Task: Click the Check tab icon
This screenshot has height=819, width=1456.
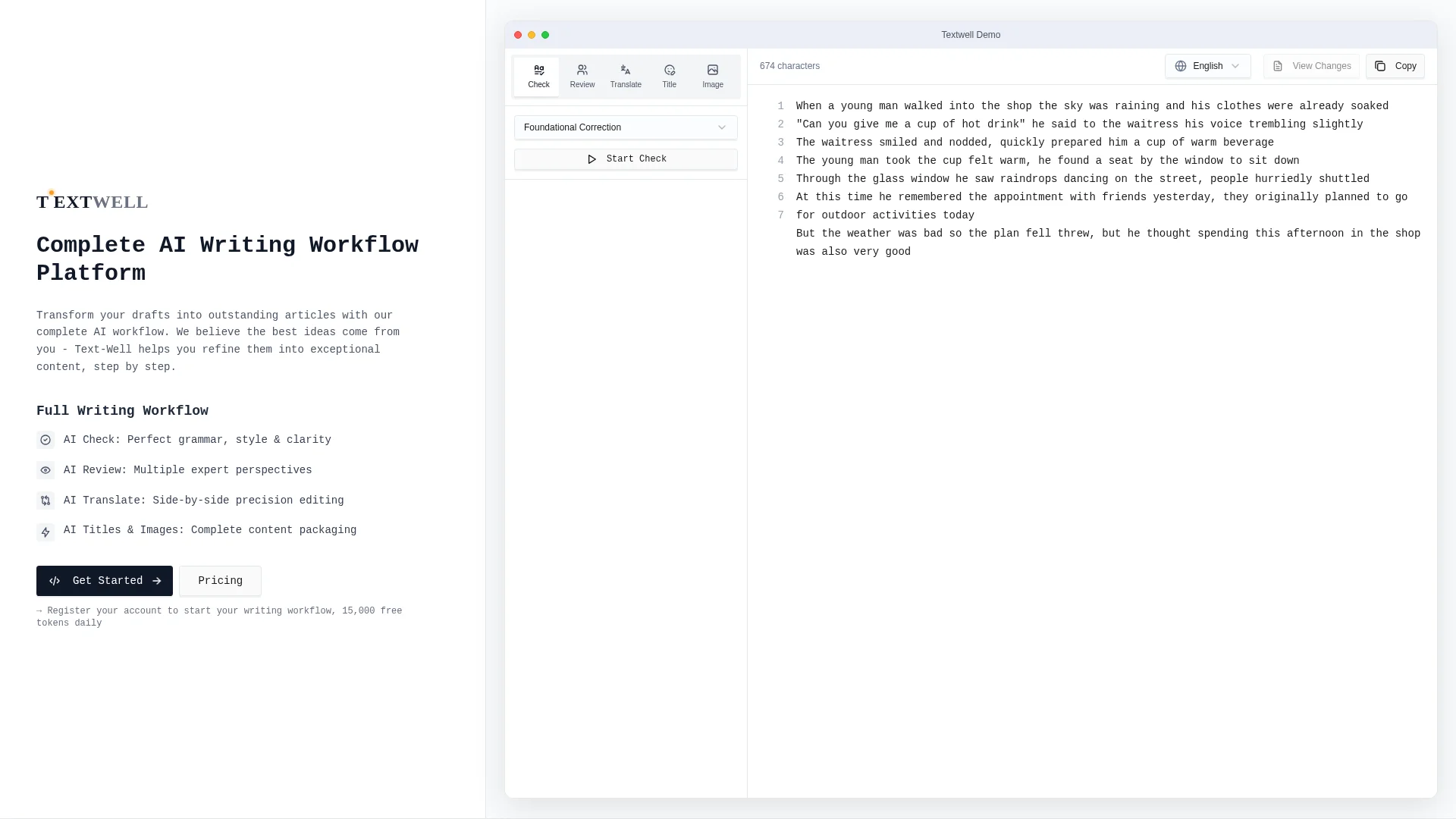Action: [538, 70]
